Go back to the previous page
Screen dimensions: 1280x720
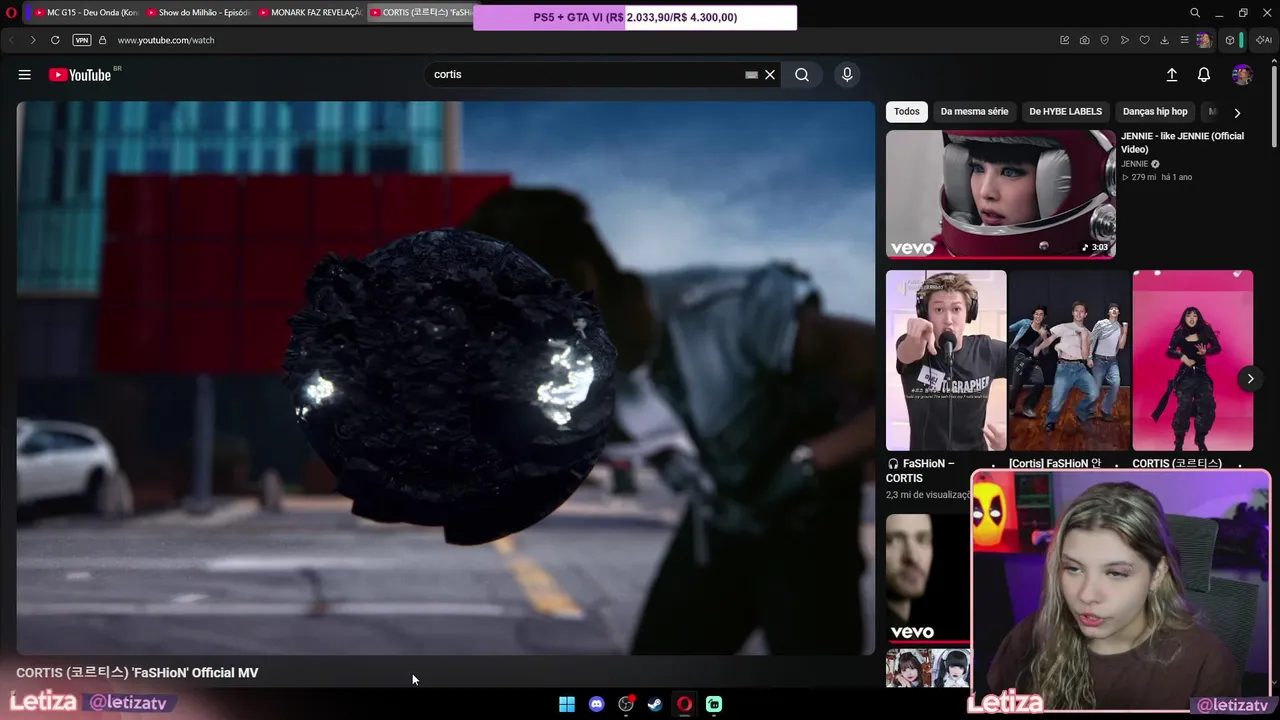[12, 40]
